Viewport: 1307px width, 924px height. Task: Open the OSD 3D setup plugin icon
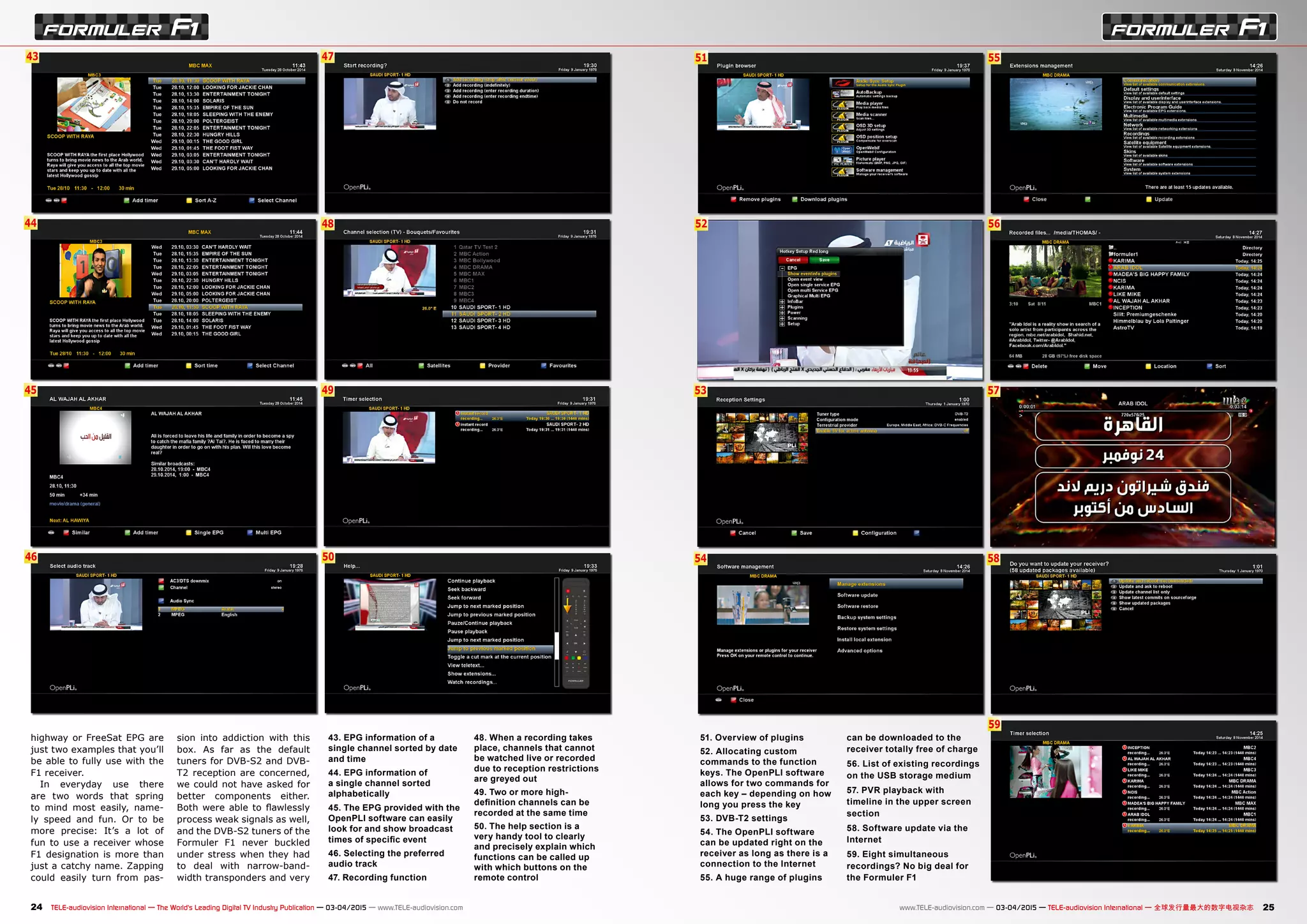tap(842, 127)
